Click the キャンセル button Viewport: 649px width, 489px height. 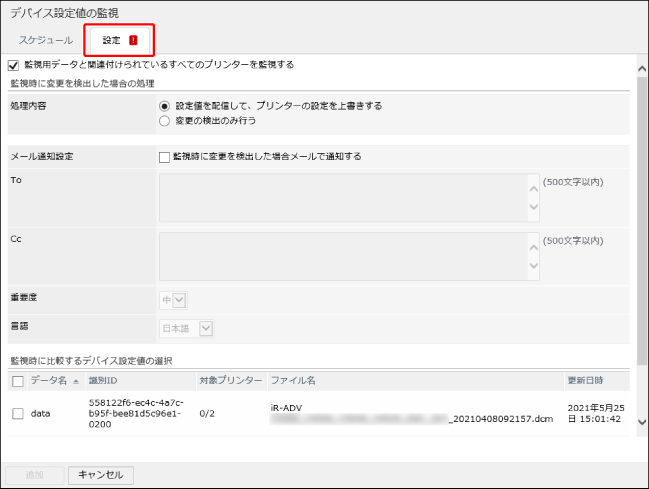pyautogui.click(x=100, y=475)
